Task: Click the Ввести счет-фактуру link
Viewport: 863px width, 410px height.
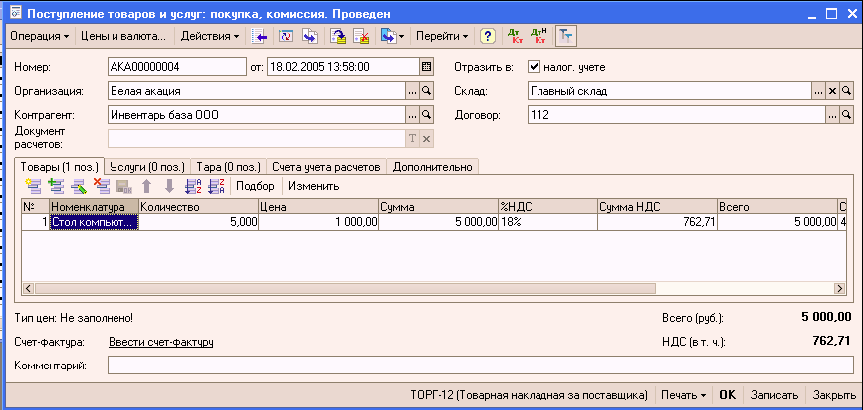Action: point(161,343)
